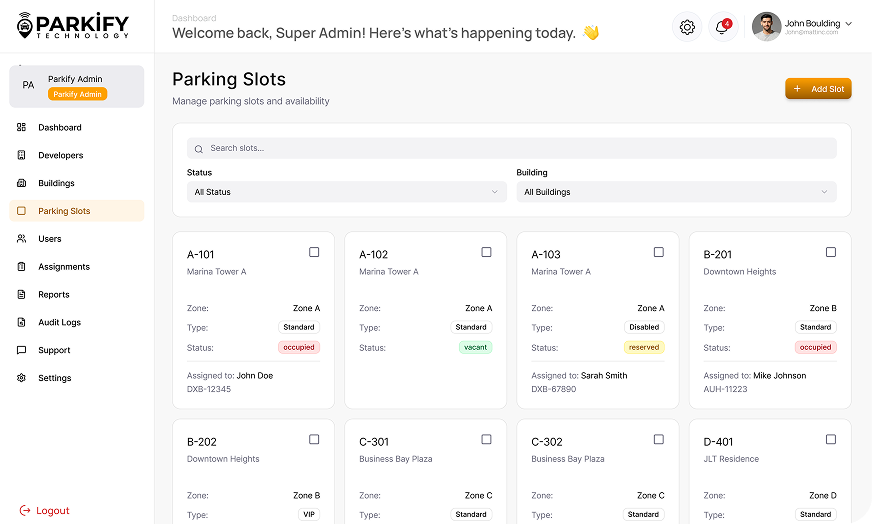Click the Add Slot button
Screen dimensions: 872x524
818,89
